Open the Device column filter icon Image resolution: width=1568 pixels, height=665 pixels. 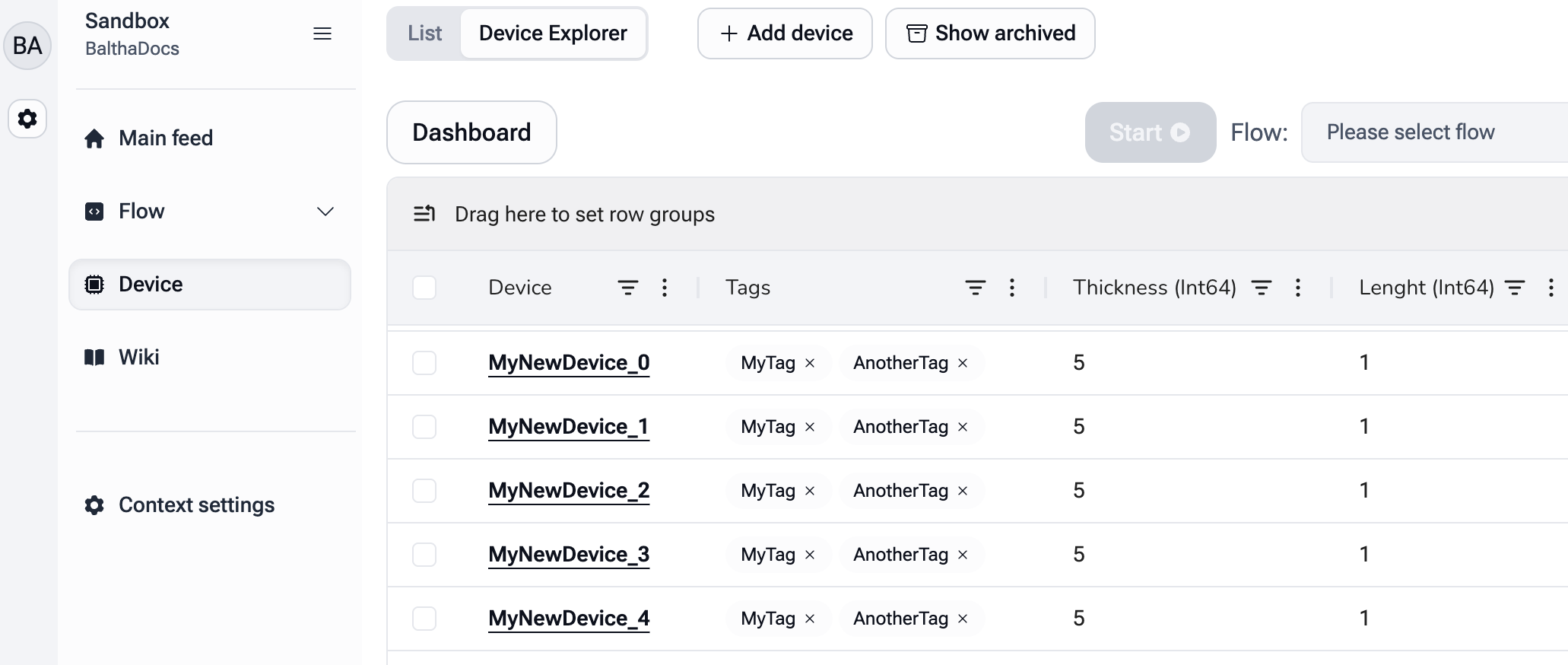point(627,288)
